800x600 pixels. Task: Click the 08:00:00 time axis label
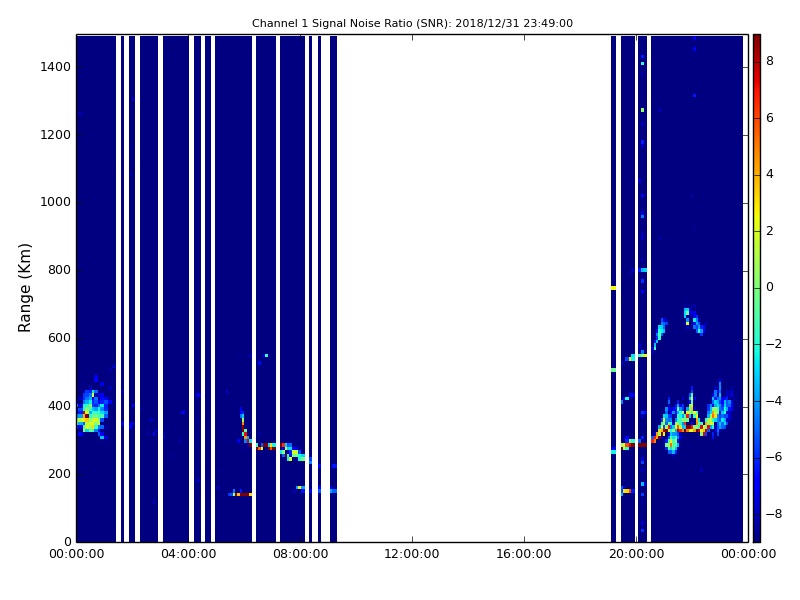301,554
